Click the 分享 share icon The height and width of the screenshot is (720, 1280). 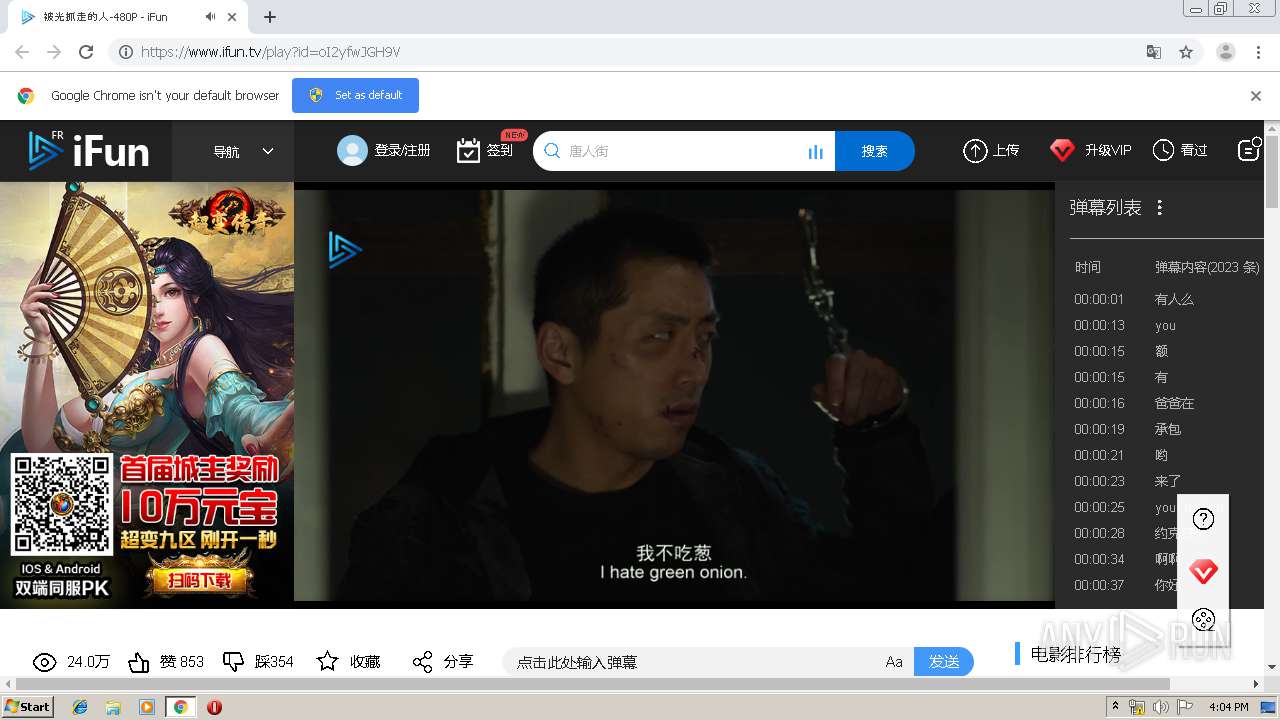422,662
